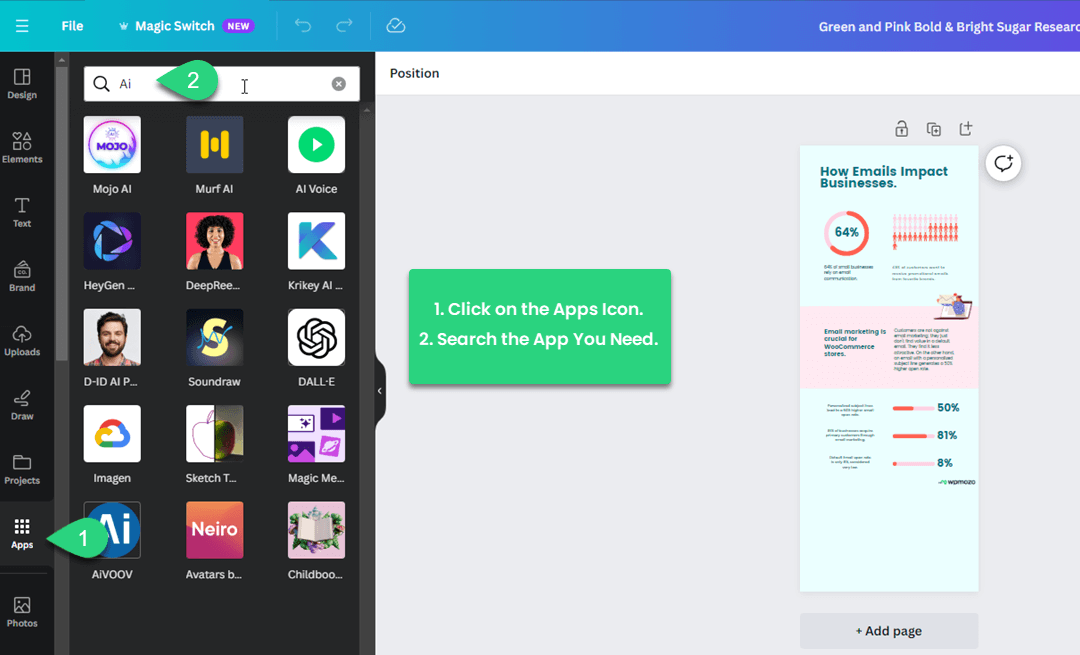Open the hamburger main menu
The image size is (1080, 655).
(x=22, y=26)
